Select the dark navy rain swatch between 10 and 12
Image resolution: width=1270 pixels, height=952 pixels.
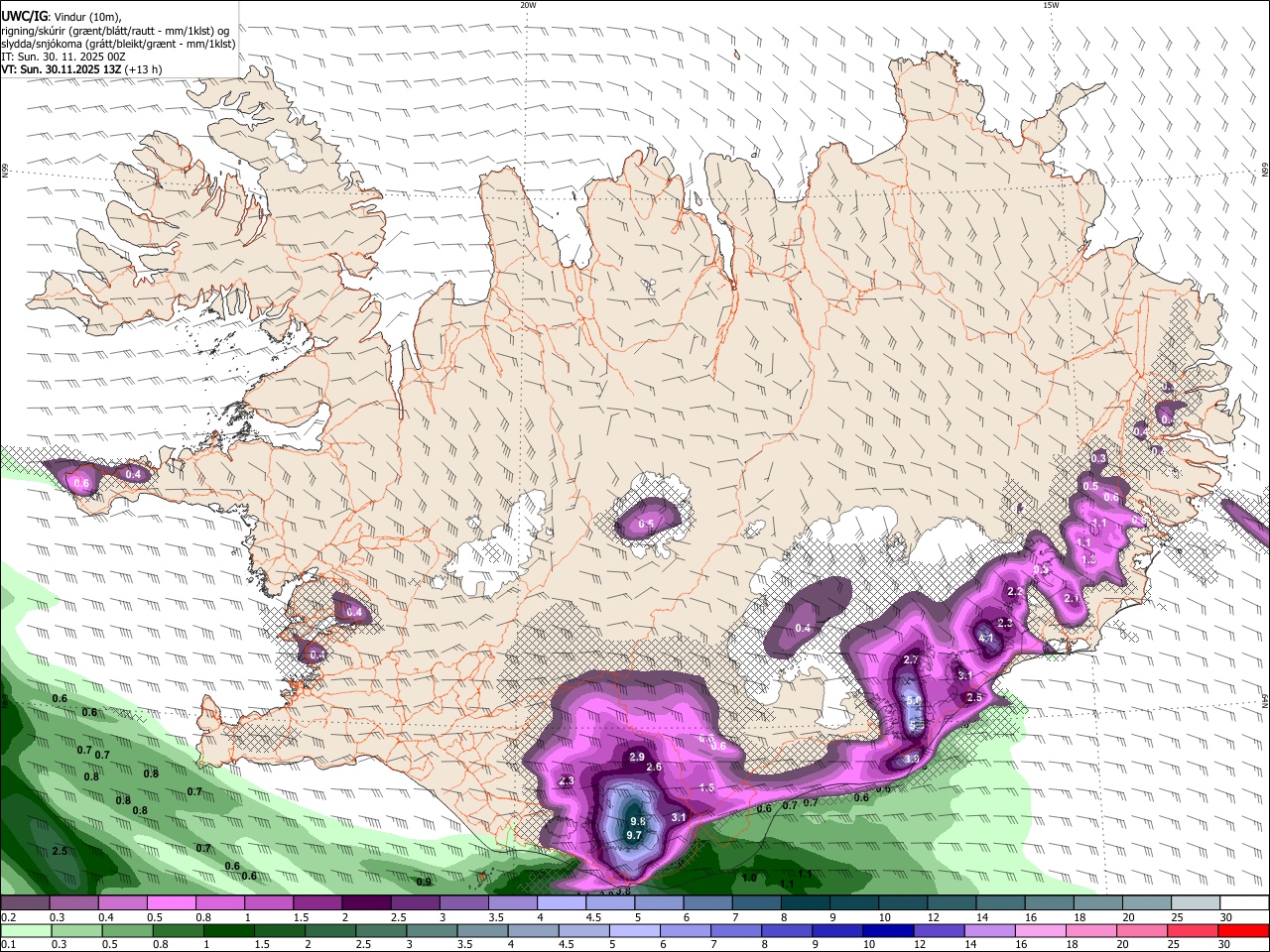[x=886, y=930]
